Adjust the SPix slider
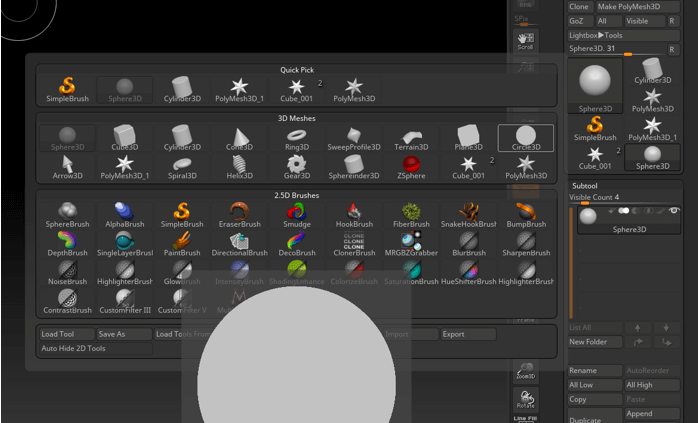 pyautogui.click(x=525, y=20)
